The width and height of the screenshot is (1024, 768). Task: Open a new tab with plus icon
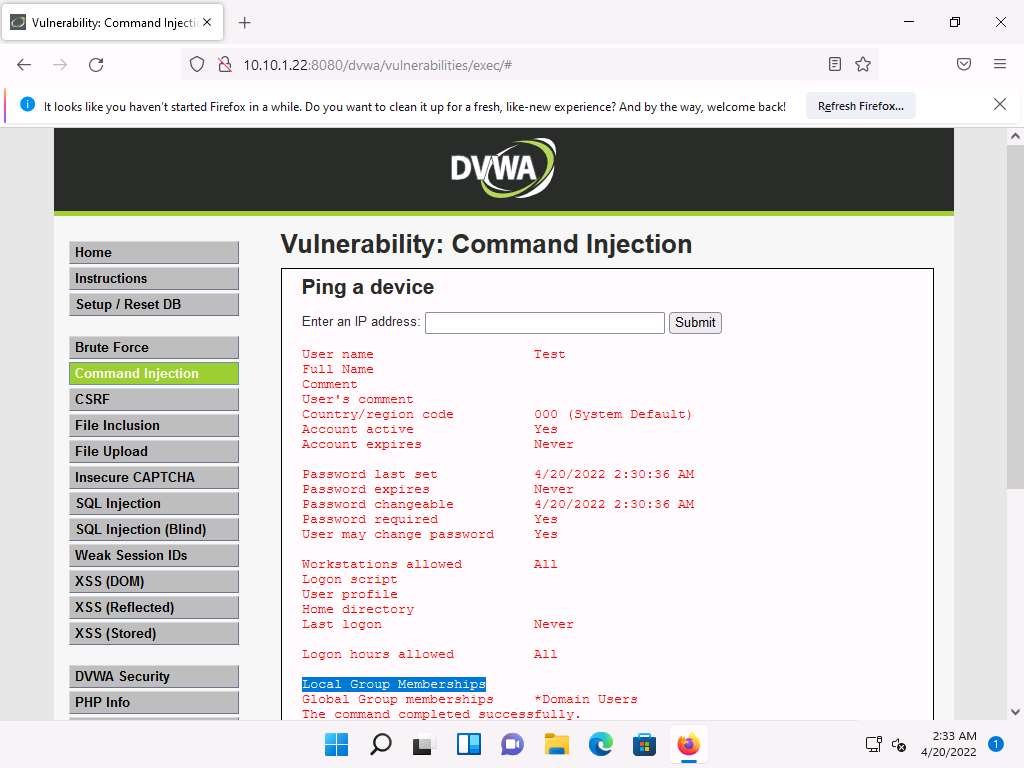(x=245, y=22)
